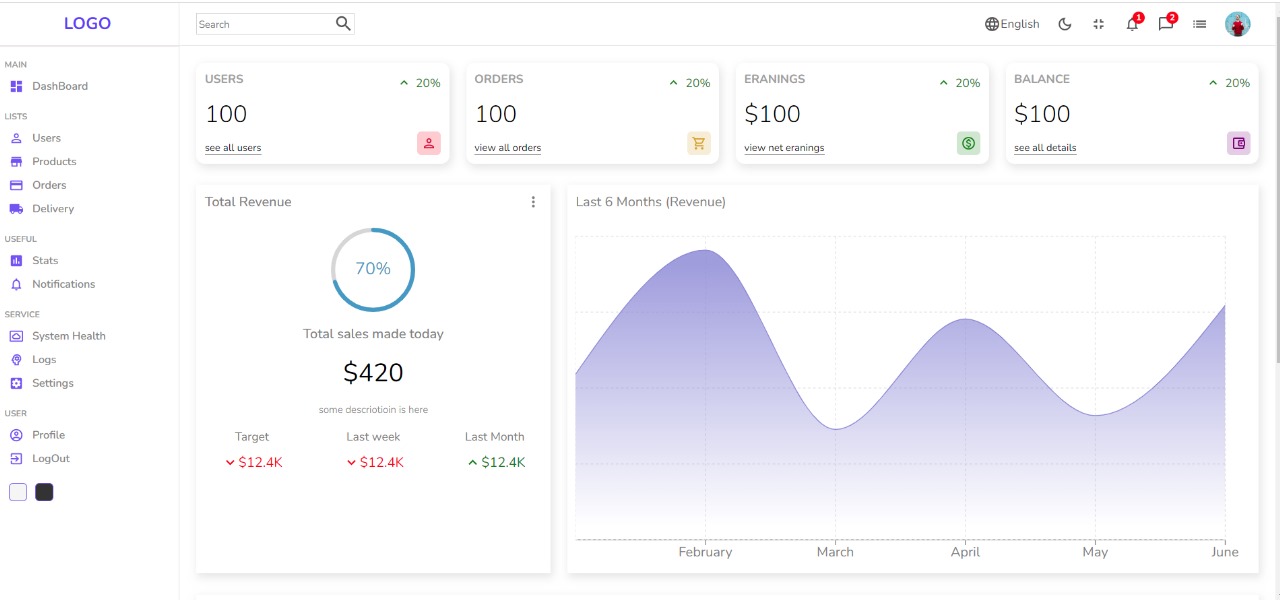
Task: Click the Users card person icon
Action: pos(429,143)
